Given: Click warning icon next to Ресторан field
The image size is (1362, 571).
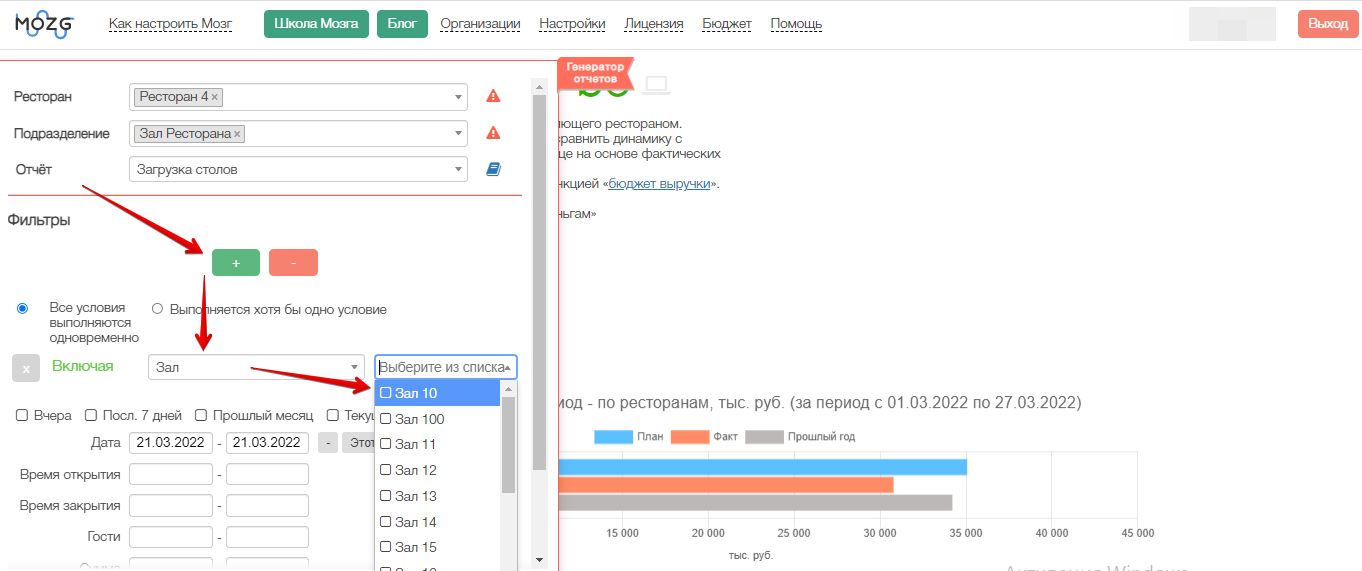Looking at the screenshot, I should pyautogui.click(x=493, y=97).
